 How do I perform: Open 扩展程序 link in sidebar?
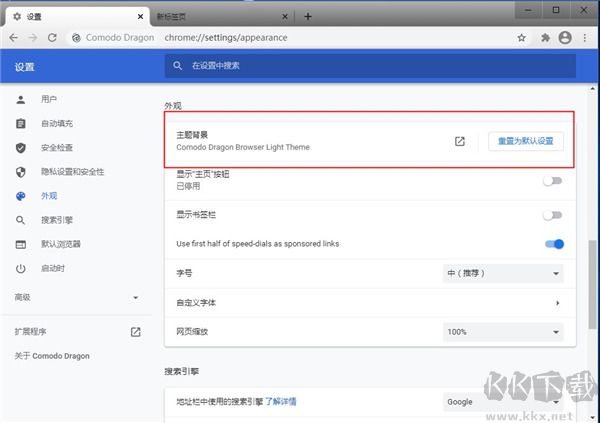click(30, 332)
